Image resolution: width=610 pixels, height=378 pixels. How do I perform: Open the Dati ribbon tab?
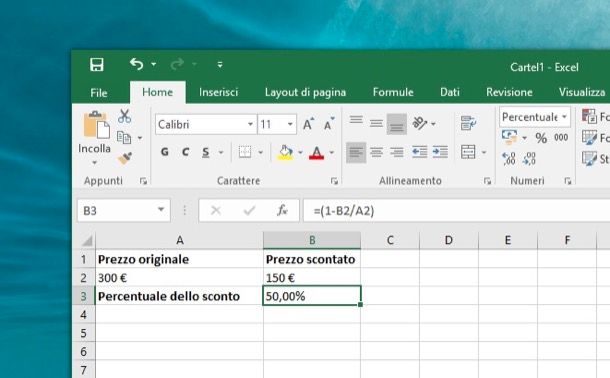450,92
